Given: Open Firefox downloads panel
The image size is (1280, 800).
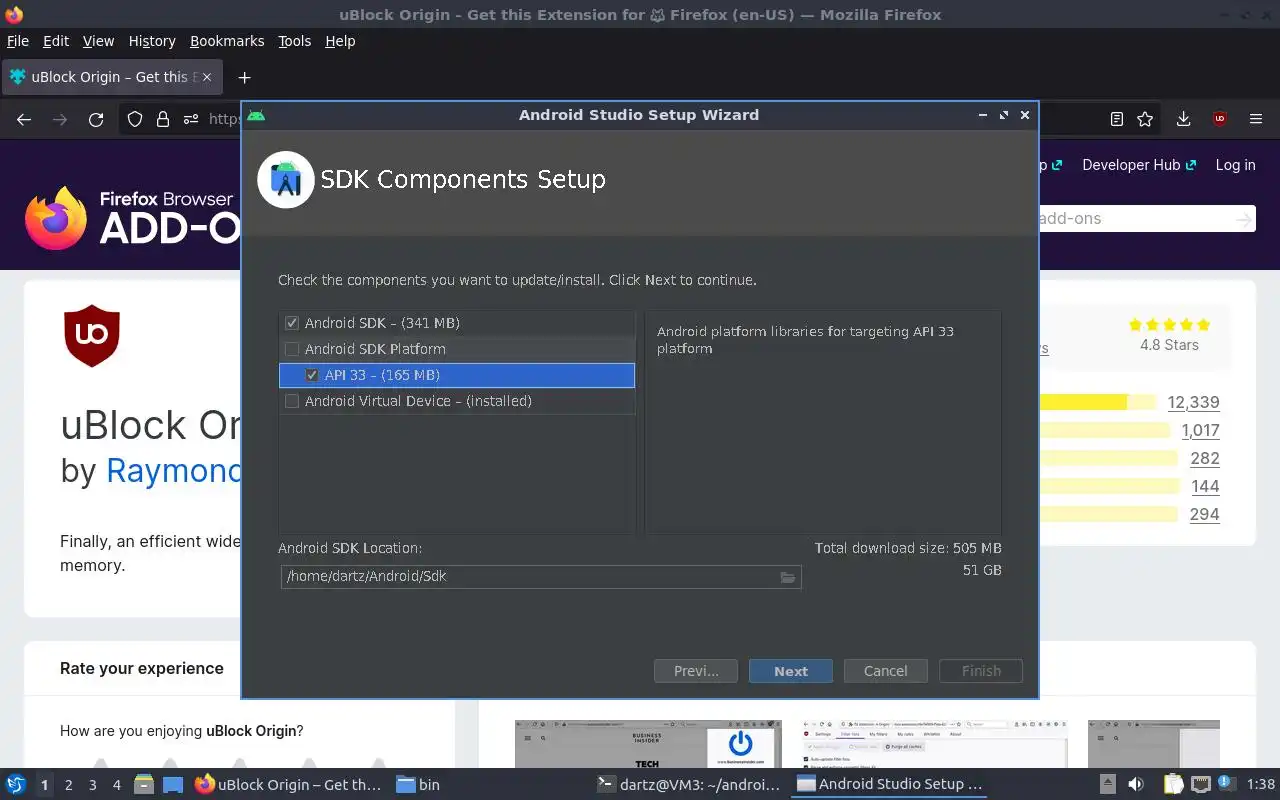Looking at the screenshot, I should click(x=1183, y=119).
